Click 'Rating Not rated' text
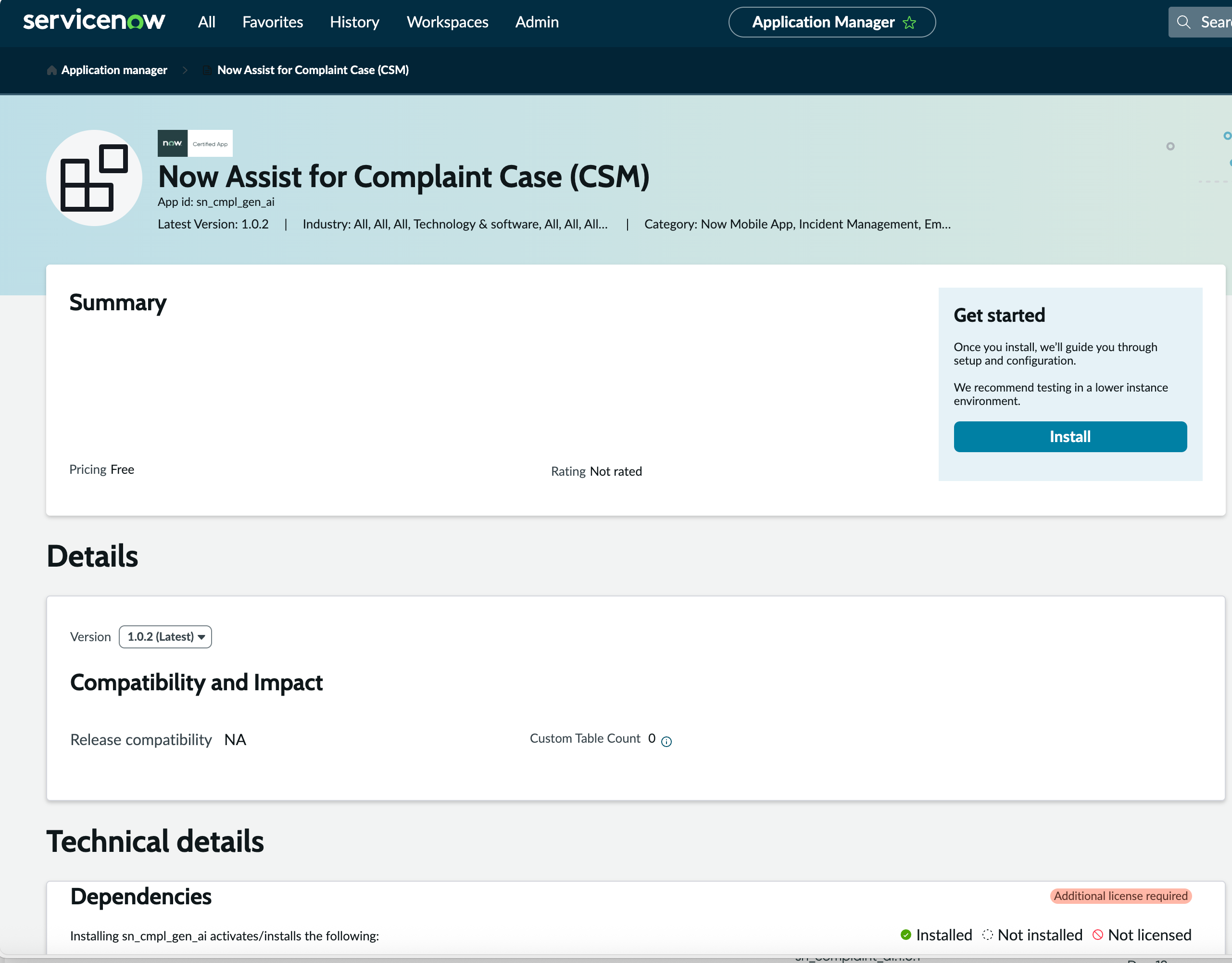This screenshot has width=1232, height=963. coord(596,471)
